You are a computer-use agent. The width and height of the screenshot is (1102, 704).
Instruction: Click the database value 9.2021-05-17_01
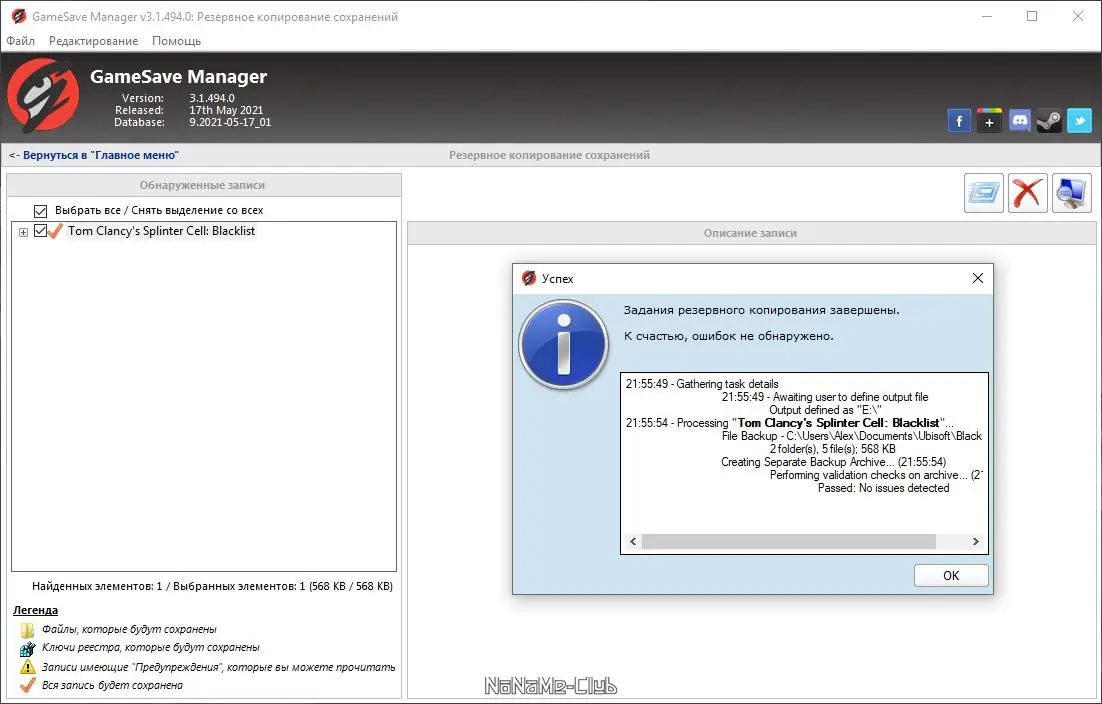pos(230,122)
